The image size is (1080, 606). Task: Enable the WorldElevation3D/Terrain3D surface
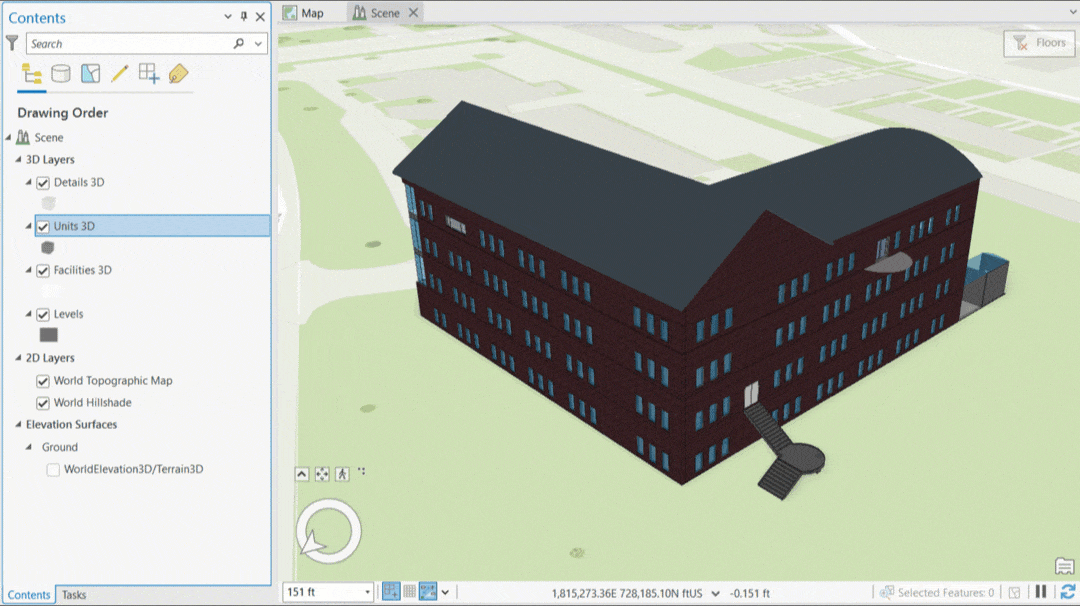[x=53, y=469]
